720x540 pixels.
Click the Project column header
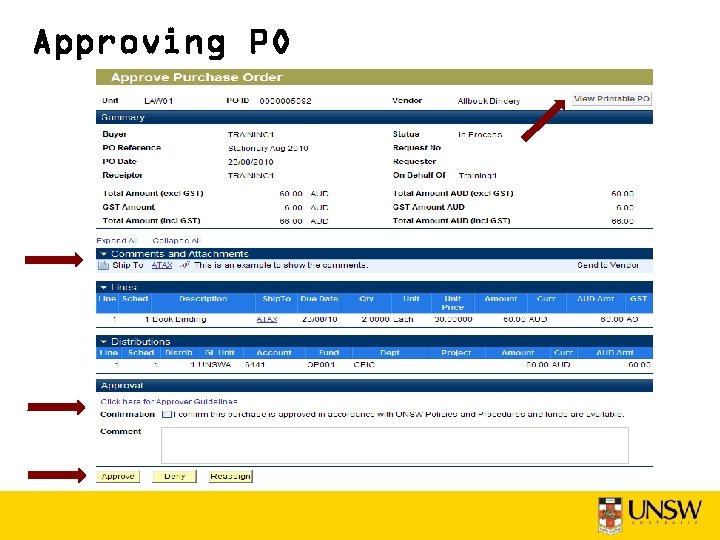tap(456, 353)
